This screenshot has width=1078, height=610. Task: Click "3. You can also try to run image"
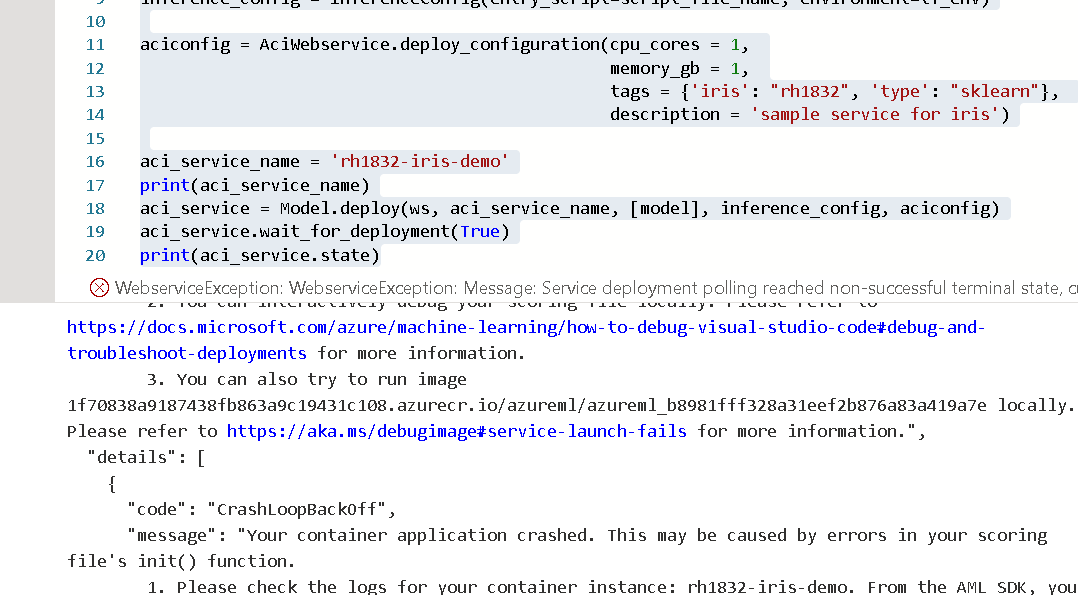(307, 380)
